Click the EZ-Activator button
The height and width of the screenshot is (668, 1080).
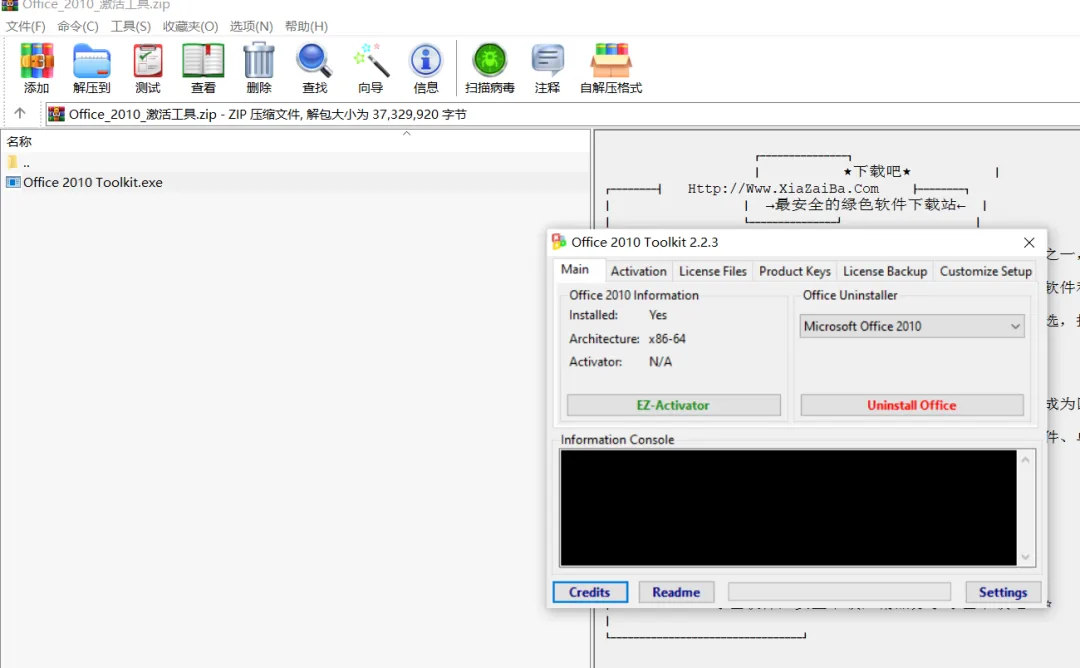click(674, 405)
